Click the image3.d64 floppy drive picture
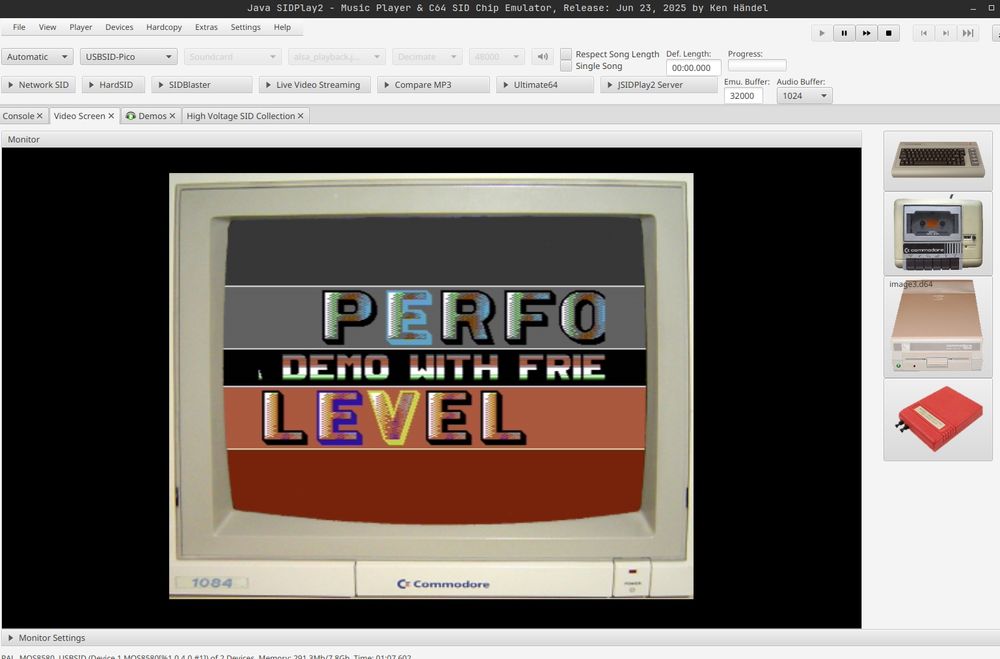 coord(938,327)
